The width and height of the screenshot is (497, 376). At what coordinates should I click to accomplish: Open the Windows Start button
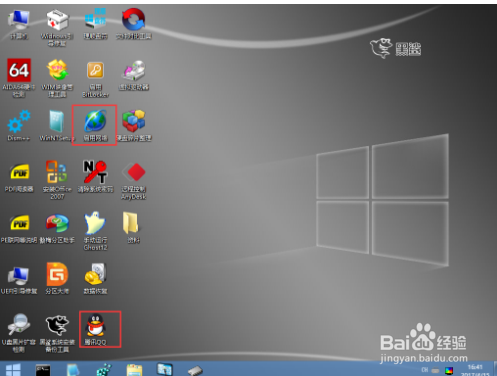pos(13,369)
